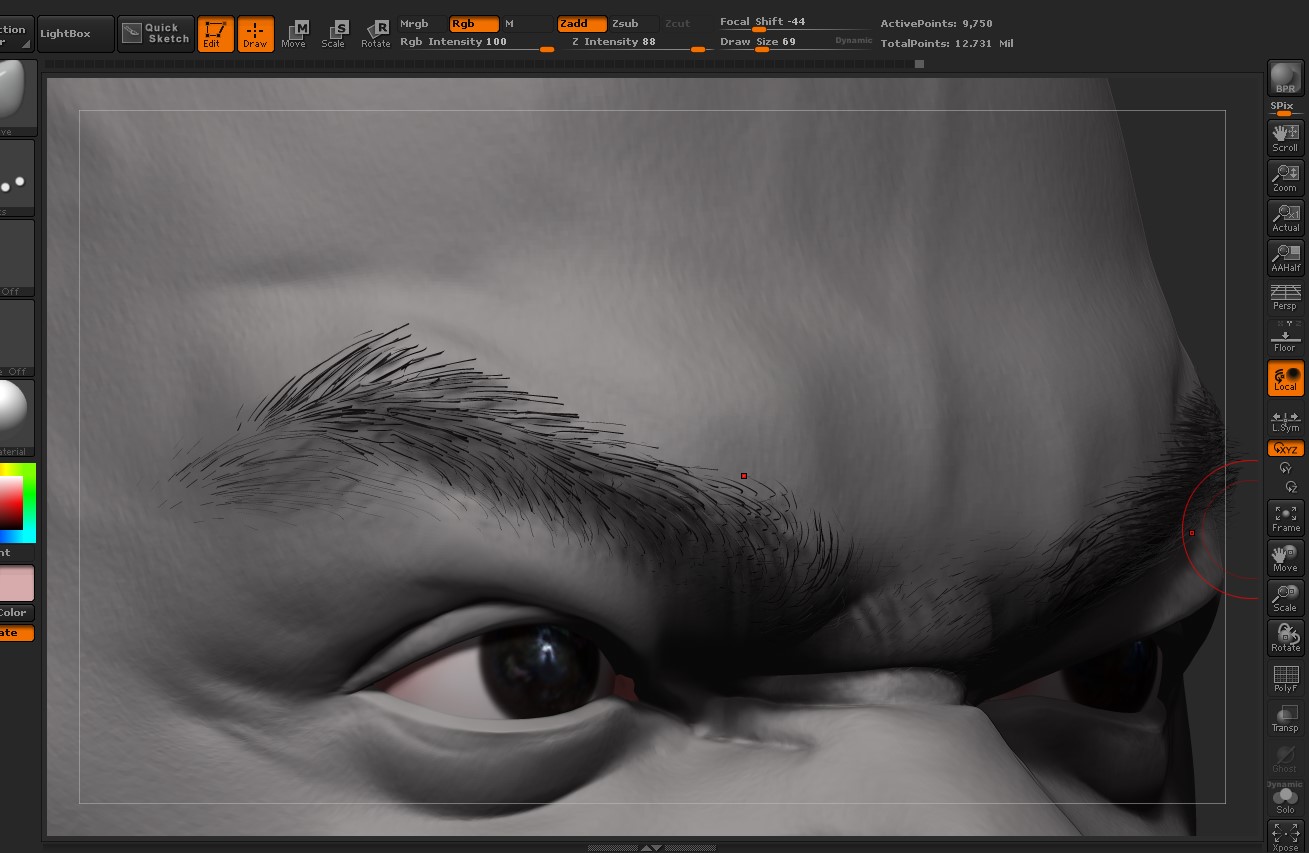Select the Scroll navigation icon
The width and height of the screenshot is (1309, 853).
[x=1285, y=137]
